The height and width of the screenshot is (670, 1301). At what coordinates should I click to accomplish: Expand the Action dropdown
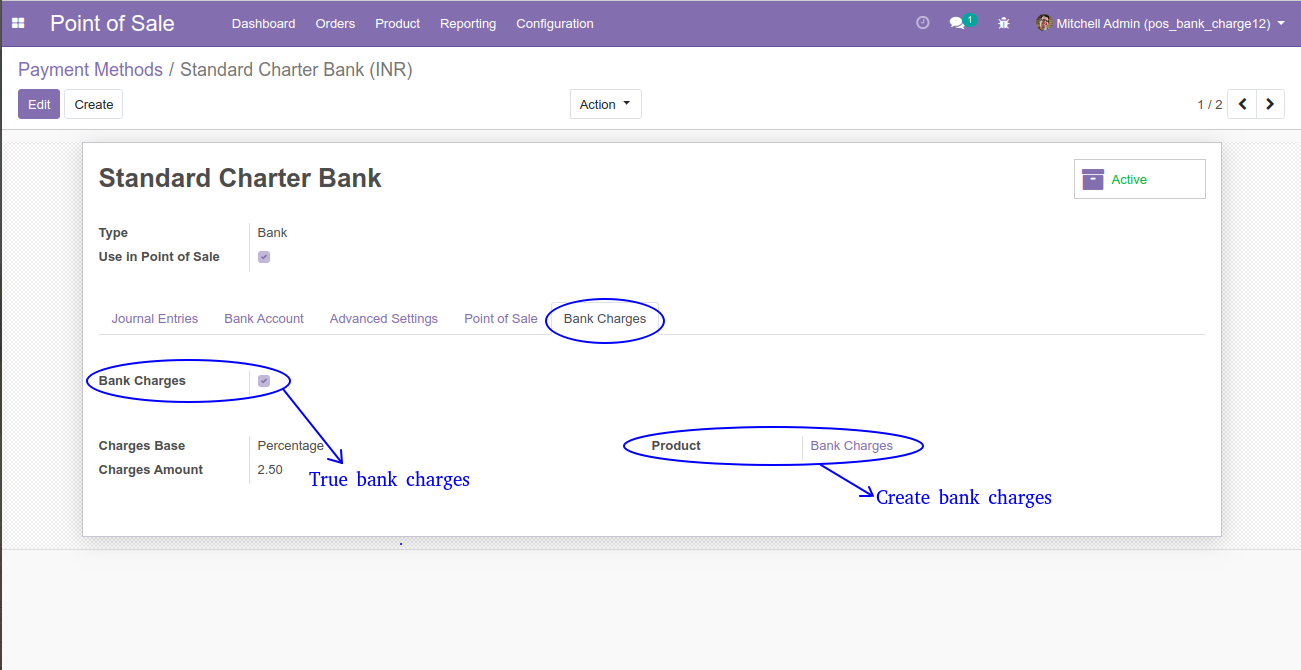point(606,104)
